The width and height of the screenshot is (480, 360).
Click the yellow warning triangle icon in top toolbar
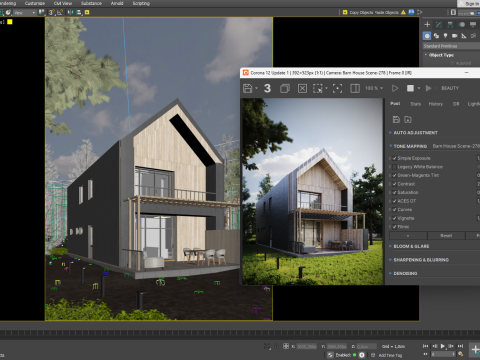(x=403, y=12)
